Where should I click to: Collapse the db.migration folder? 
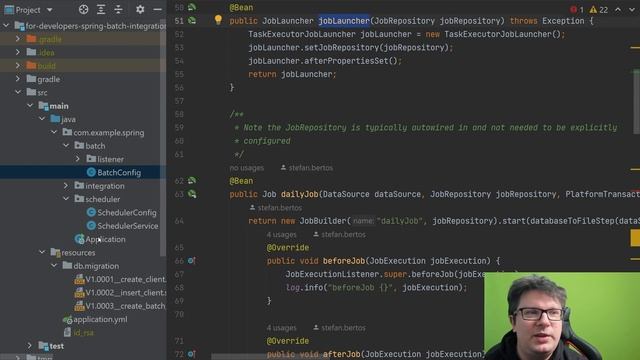tap(54, 266)
